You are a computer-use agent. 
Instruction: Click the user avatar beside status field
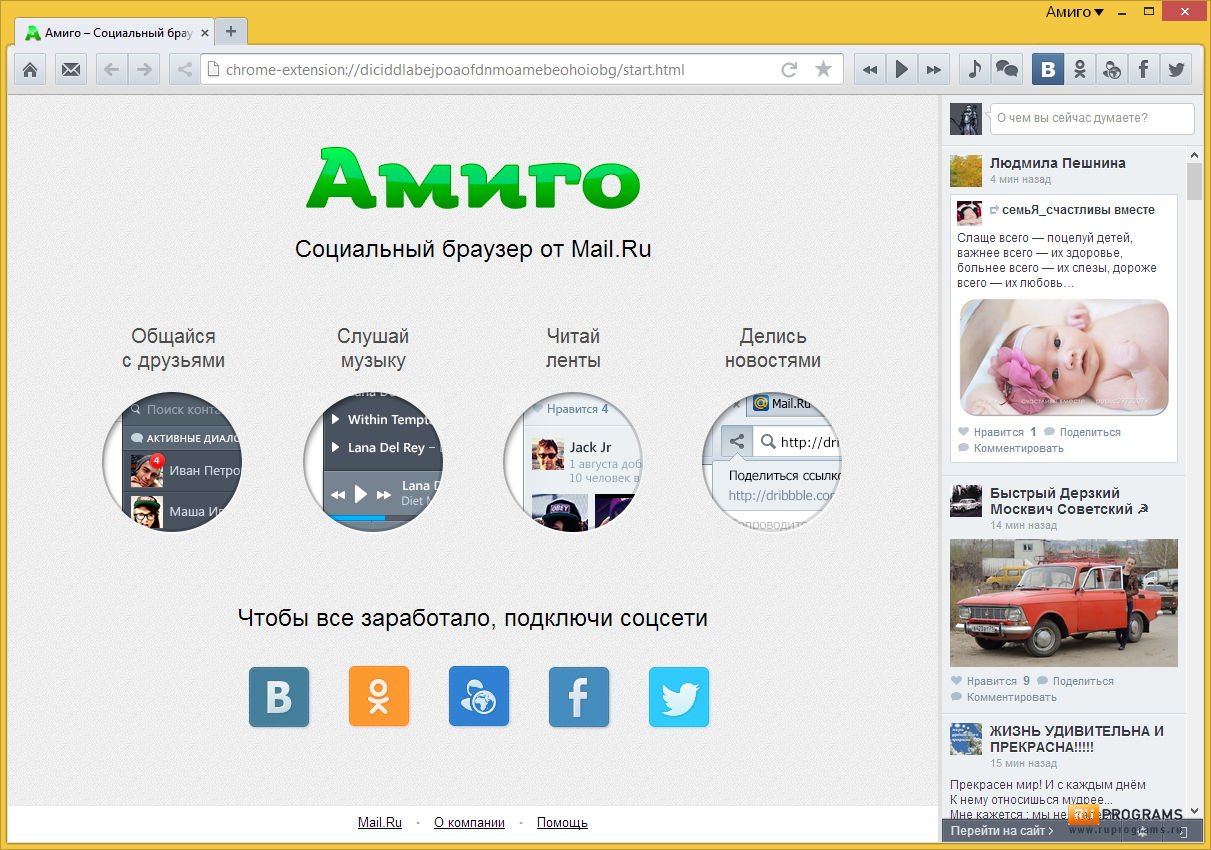[x=966, y=118]
